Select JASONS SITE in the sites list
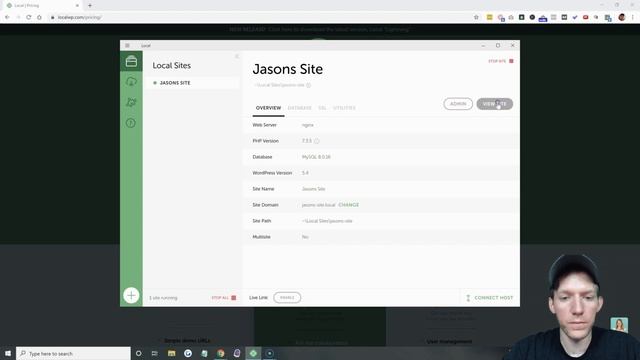This screenshot has width=640, height=360. pos(192,83)
